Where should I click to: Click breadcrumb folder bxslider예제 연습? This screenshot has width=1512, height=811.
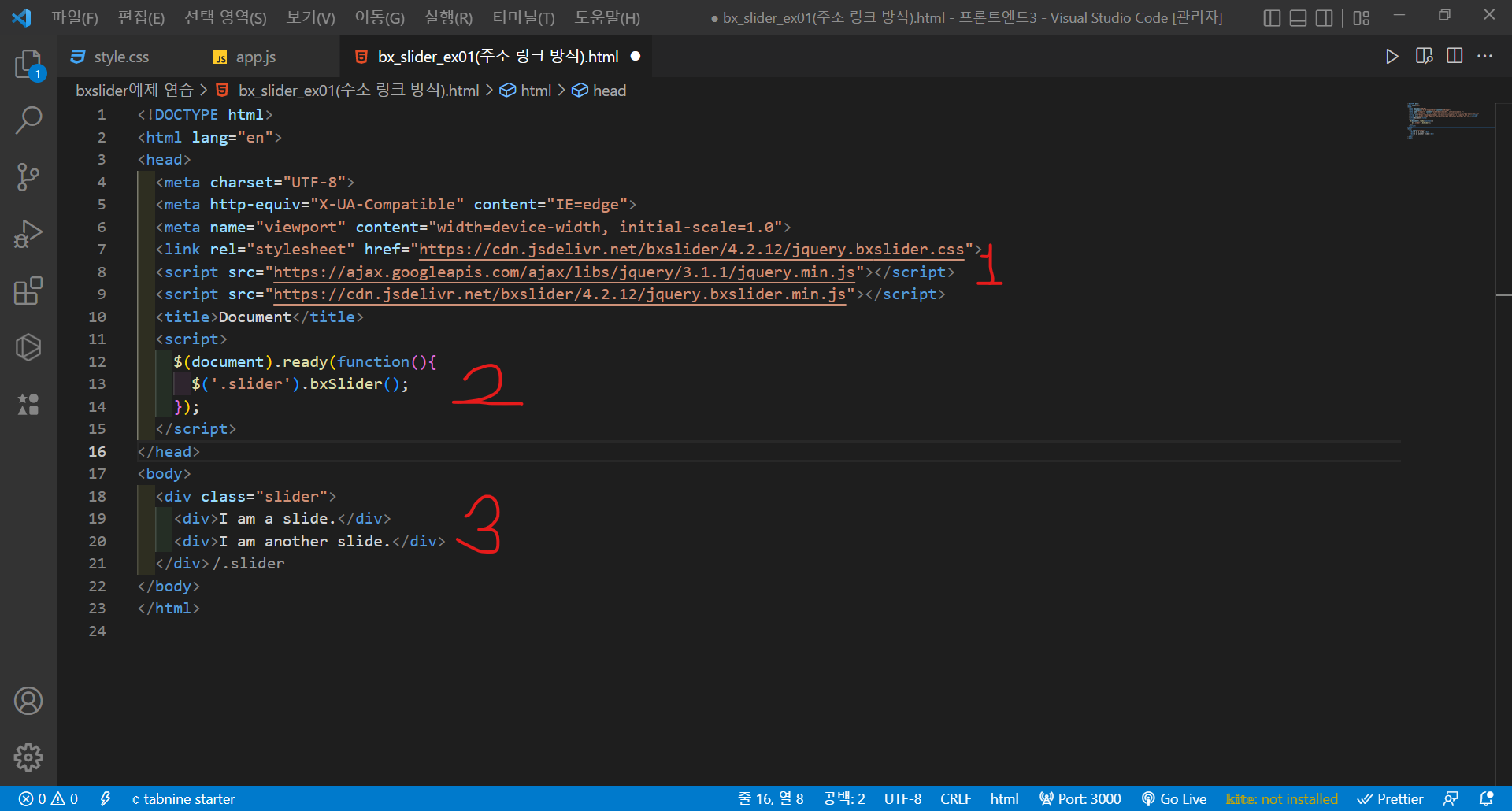134,91
